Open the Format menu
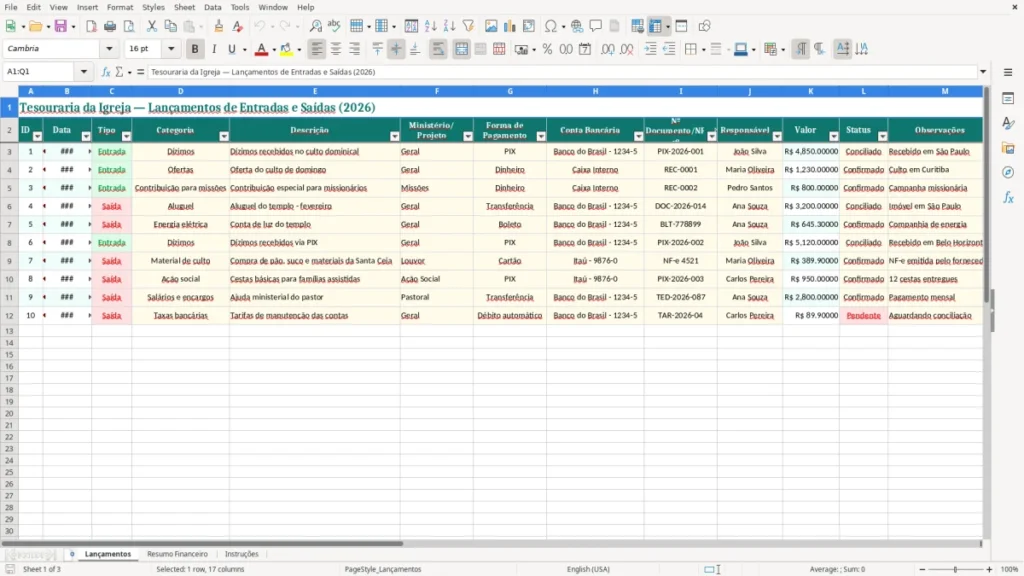The image size is (1024, 576). point(120,7)
